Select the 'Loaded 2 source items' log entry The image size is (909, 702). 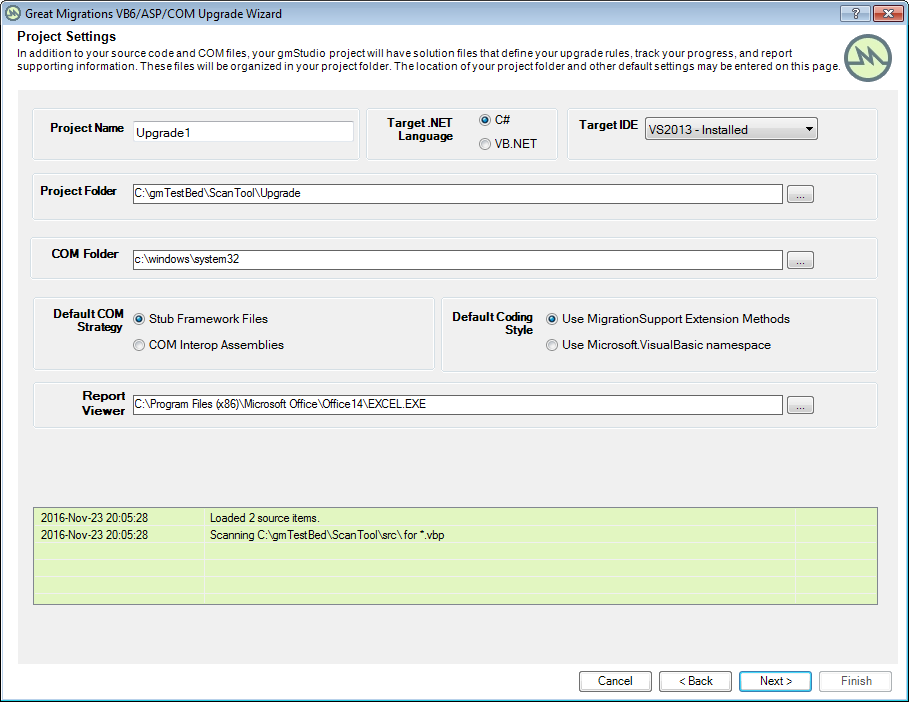point(300,517)
